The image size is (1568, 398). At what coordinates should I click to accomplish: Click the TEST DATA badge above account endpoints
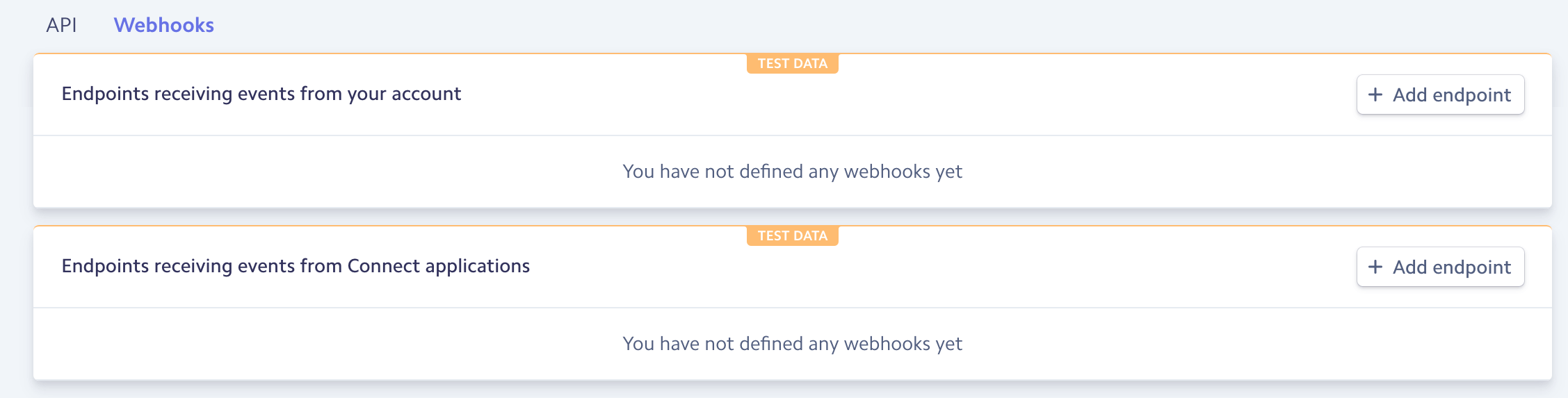(x=792, y=64)
